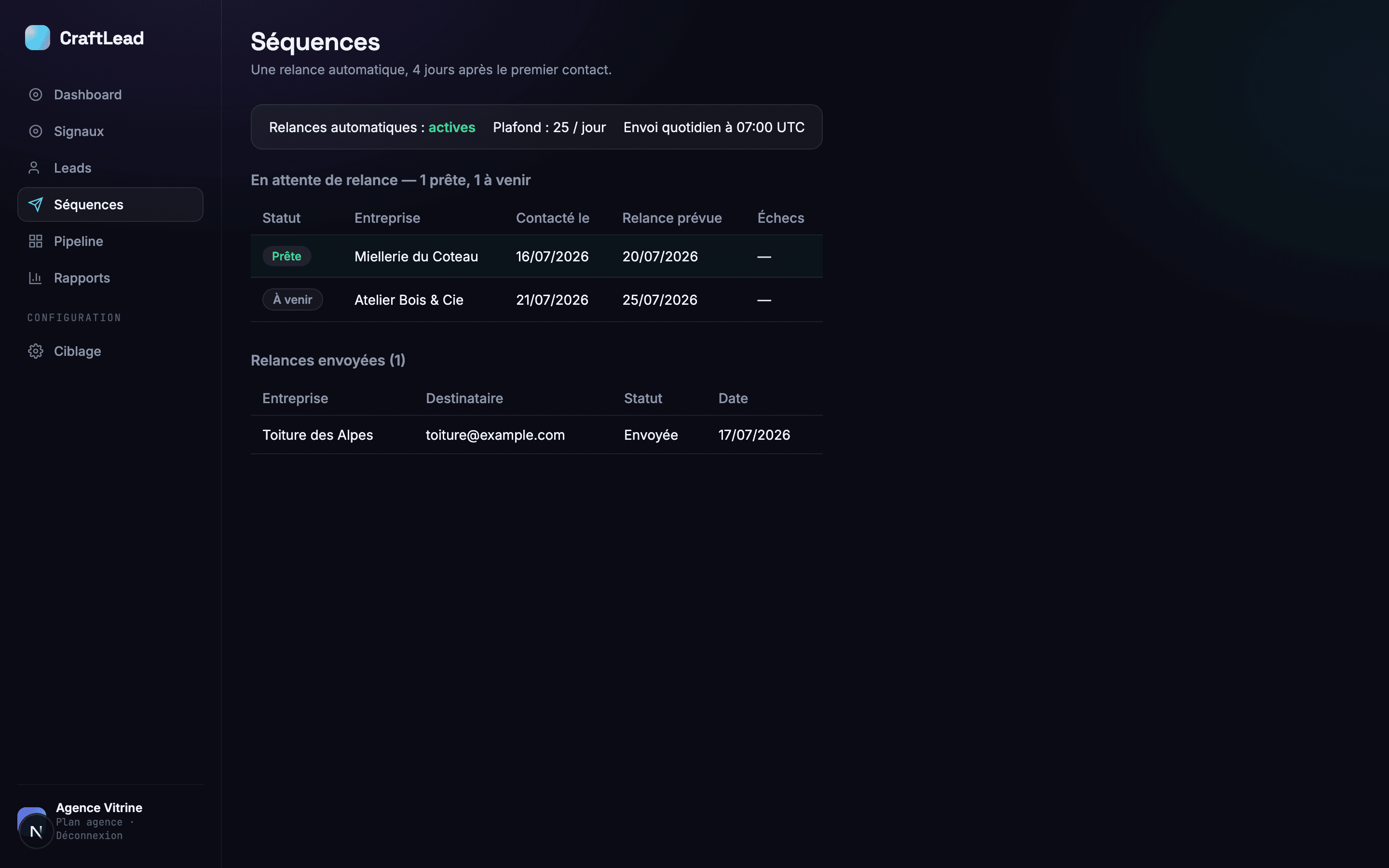Click the "Plan agence" text
The height and width of the screenshot is (868, 1389).
[x=89, y=822]
